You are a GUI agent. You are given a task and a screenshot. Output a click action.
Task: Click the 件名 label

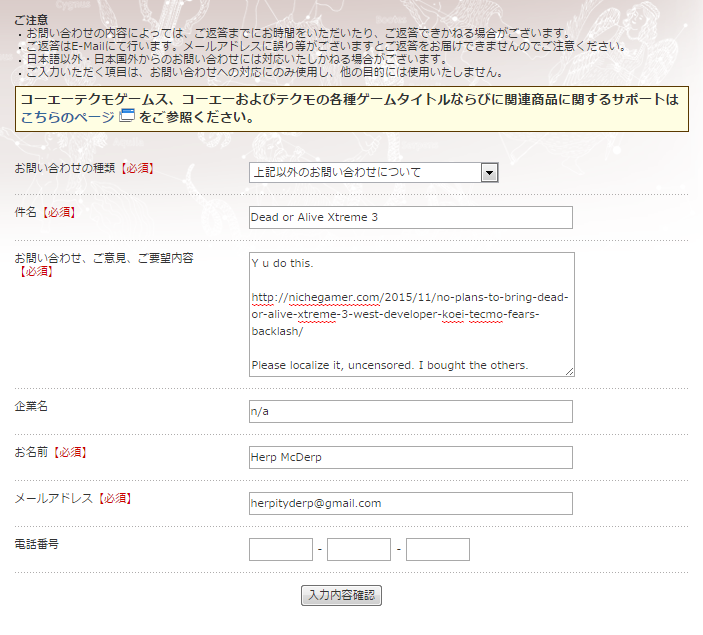(26, 212)
